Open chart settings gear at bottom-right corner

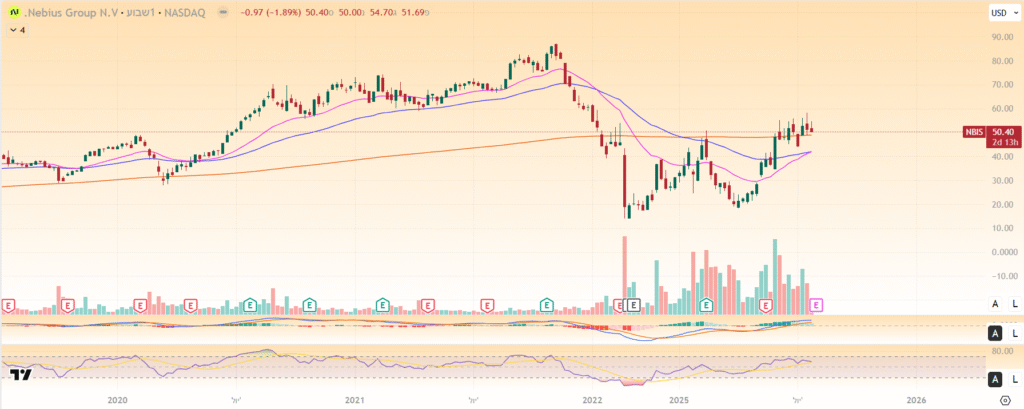click(x=1006, y=399)
